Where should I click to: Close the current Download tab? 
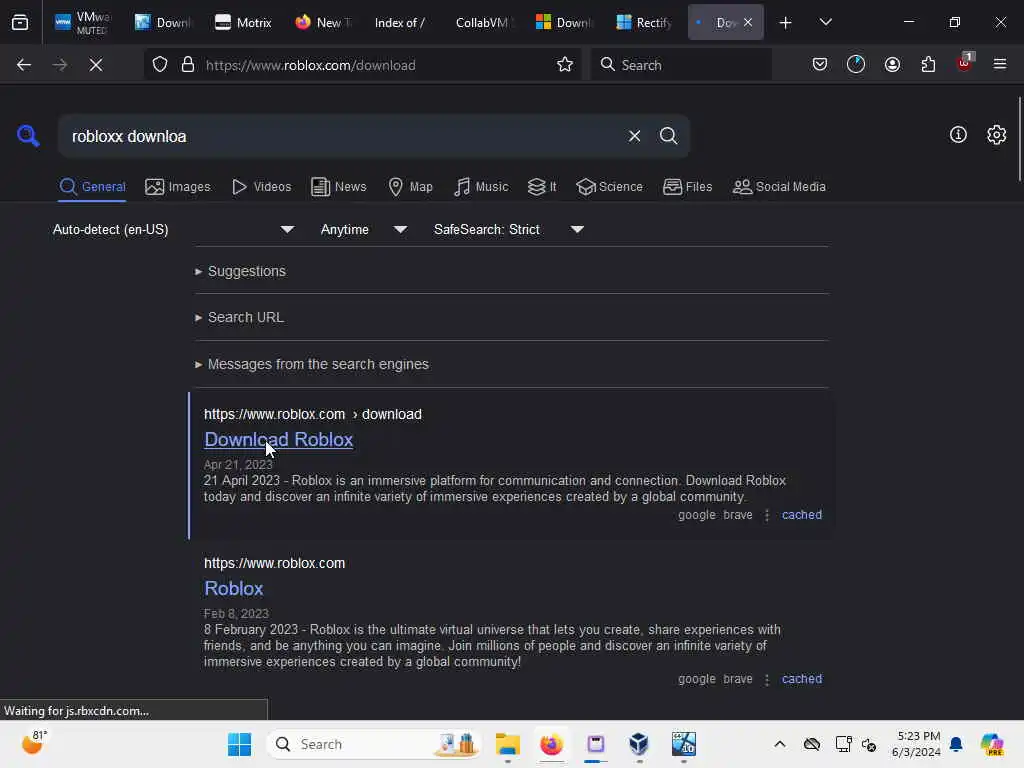pos(748,23)
